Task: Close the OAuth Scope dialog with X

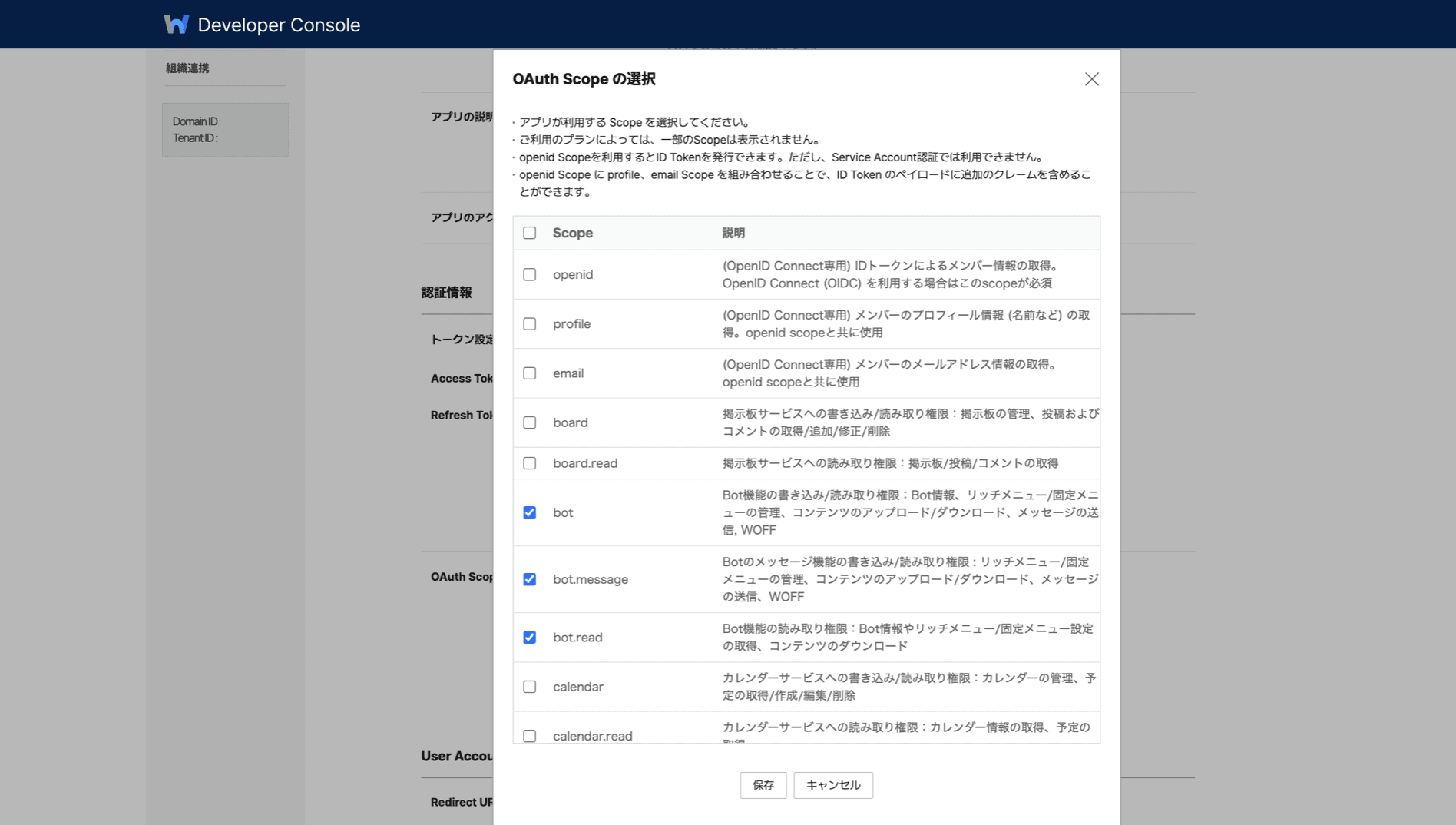Action: (1091, 79)
